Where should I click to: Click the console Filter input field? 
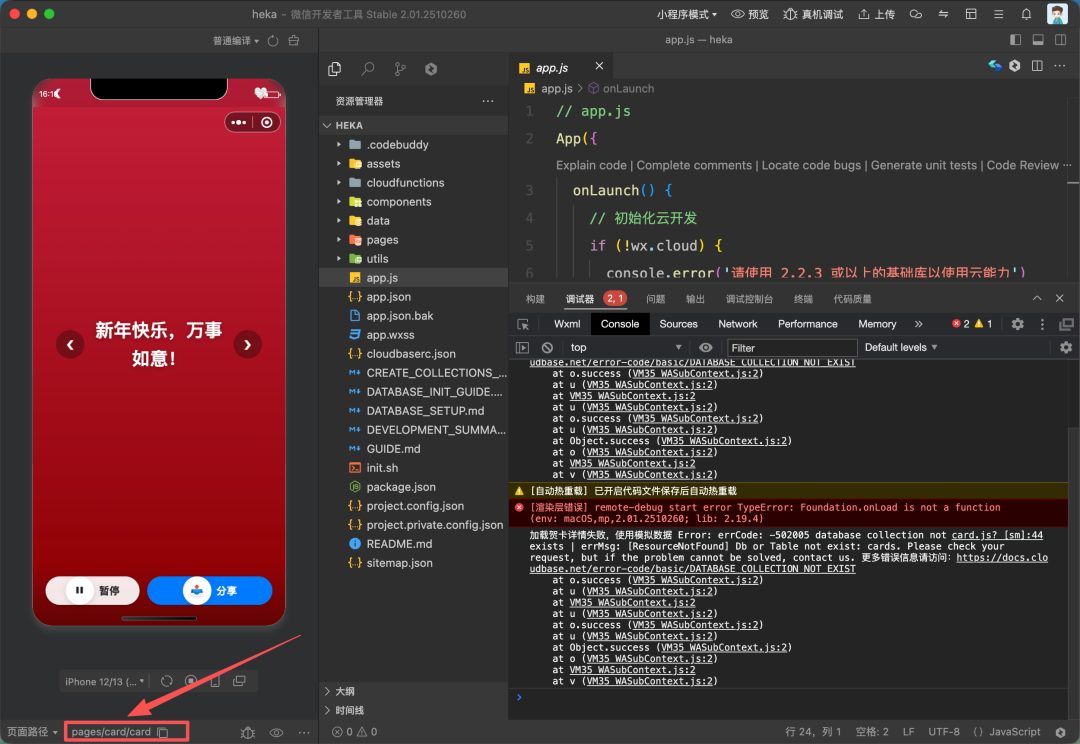pyautogui.click(x=790, y=347)
